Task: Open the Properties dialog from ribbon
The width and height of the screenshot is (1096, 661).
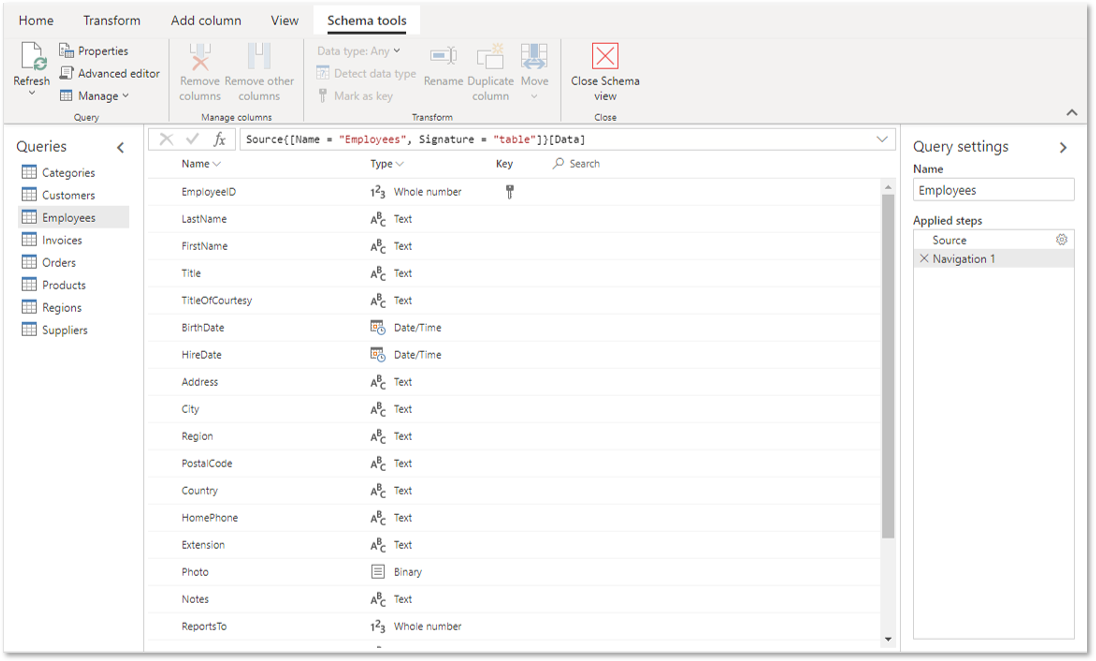Action: [94, 51]
